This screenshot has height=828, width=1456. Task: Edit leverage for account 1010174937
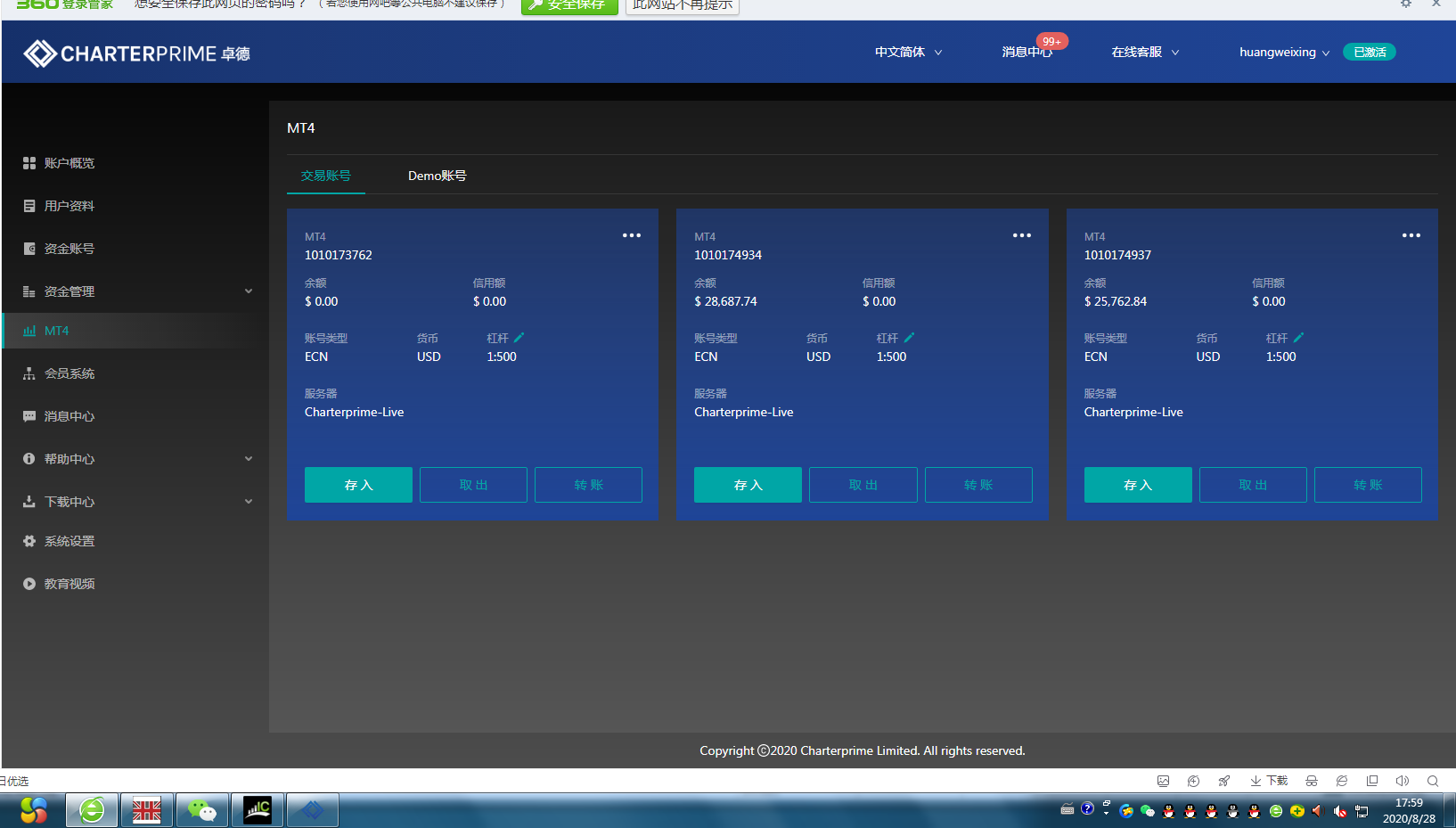(x=1298, y=338)
